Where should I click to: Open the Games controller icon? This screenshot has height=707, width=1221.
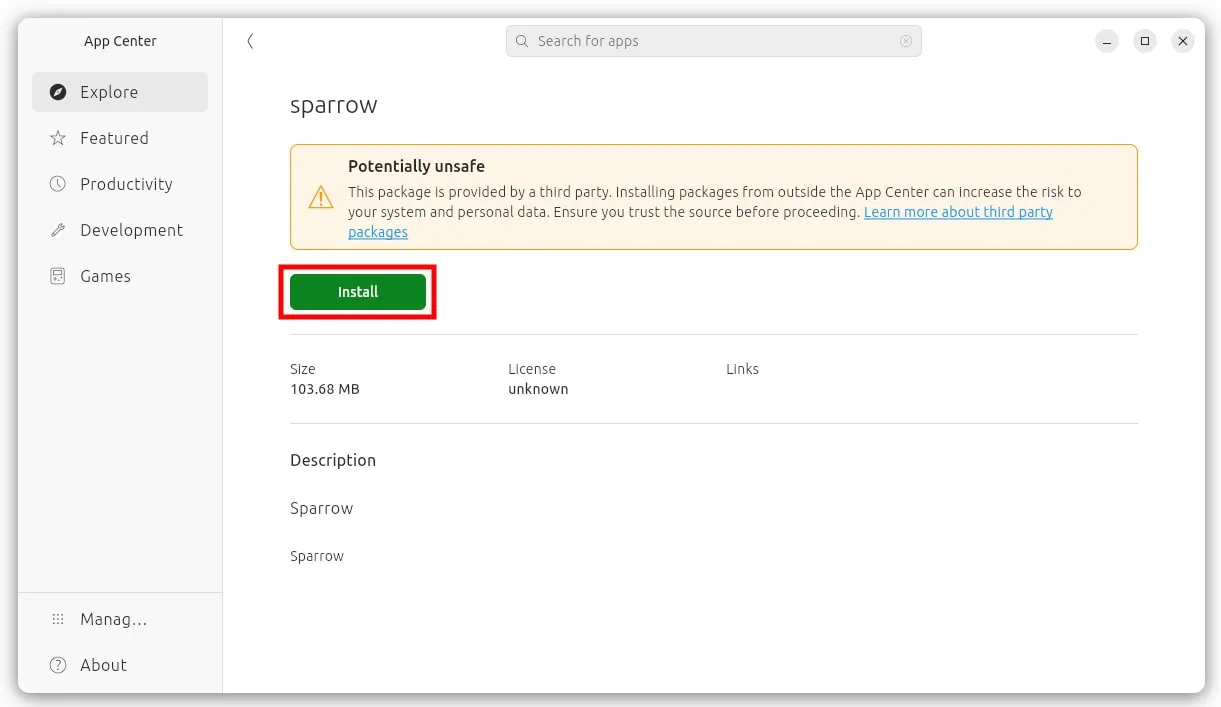click(58, 276)
